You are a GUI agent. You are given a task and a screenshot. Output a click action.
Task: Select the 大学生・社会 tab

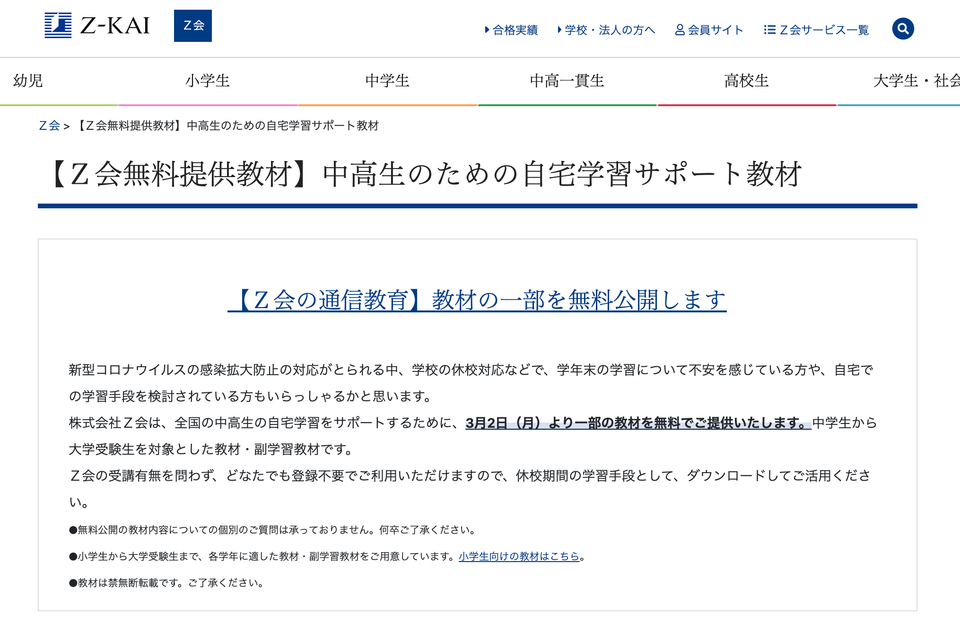916,81
